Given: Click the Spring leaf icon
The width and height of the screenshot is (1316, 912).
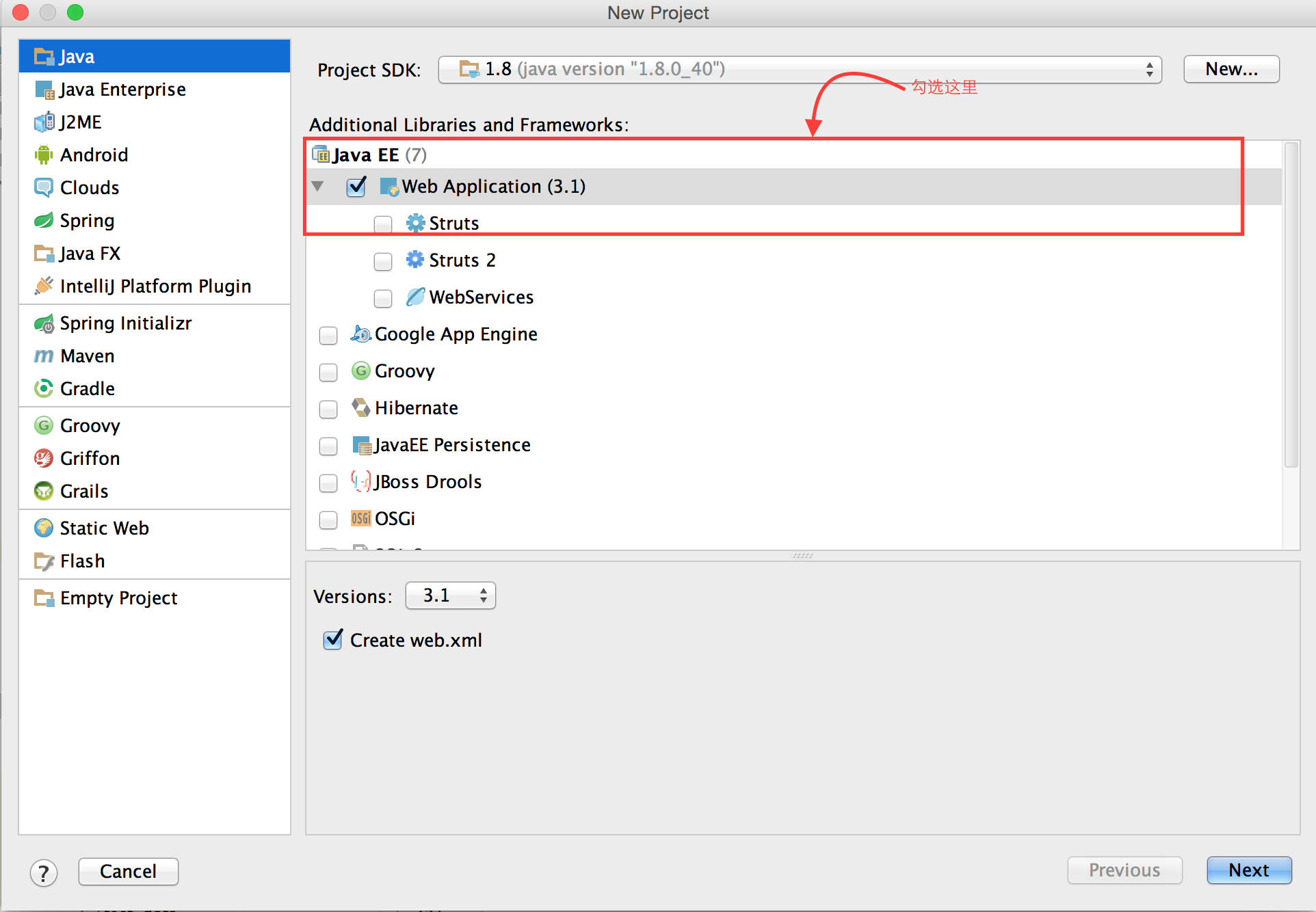Looking at the screenshot, I should (44, 221).
